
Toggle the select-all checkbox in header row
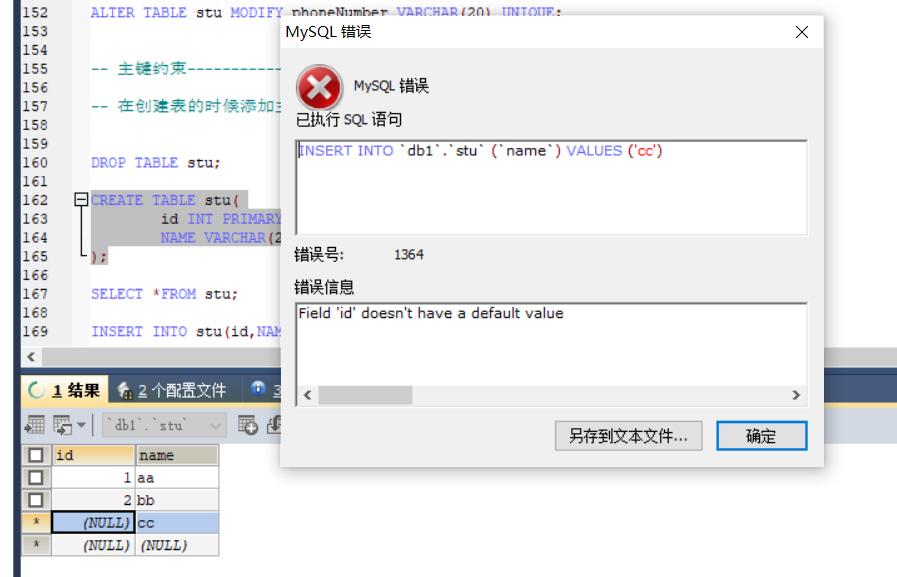tap(35, 455)
